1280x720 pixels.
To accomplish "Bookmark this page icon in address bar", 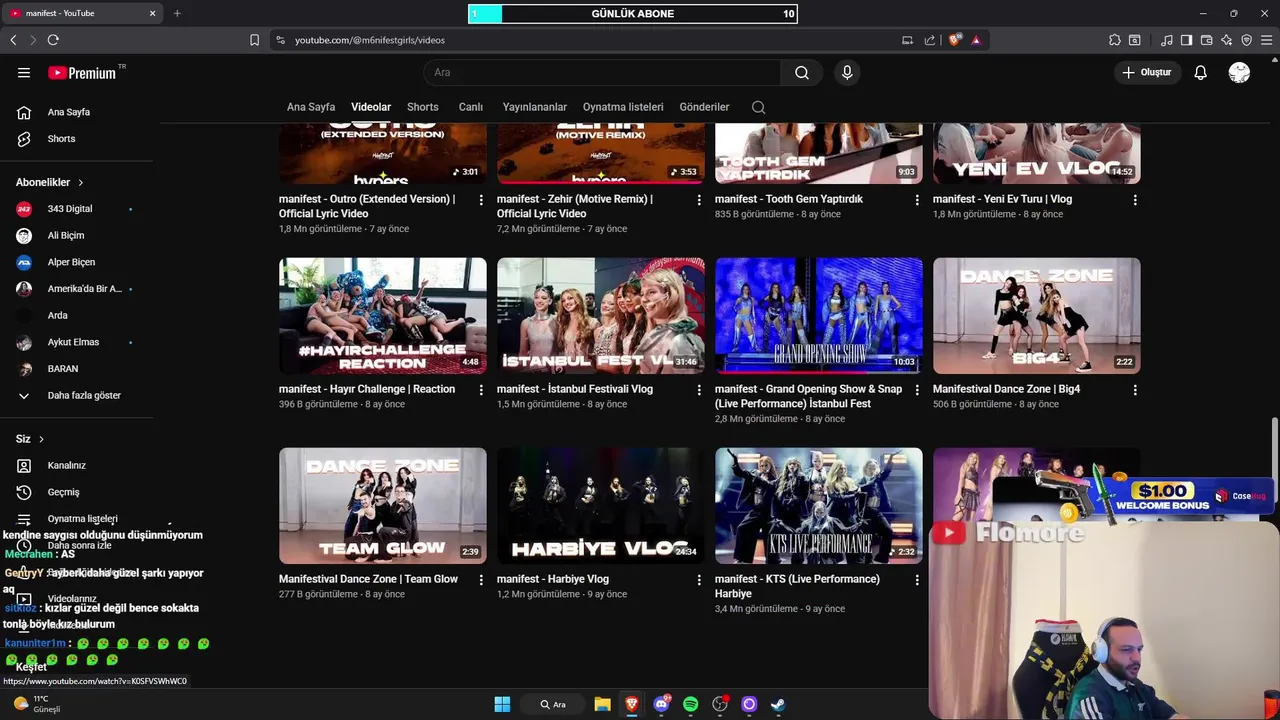I will click(x=254, y=40).
